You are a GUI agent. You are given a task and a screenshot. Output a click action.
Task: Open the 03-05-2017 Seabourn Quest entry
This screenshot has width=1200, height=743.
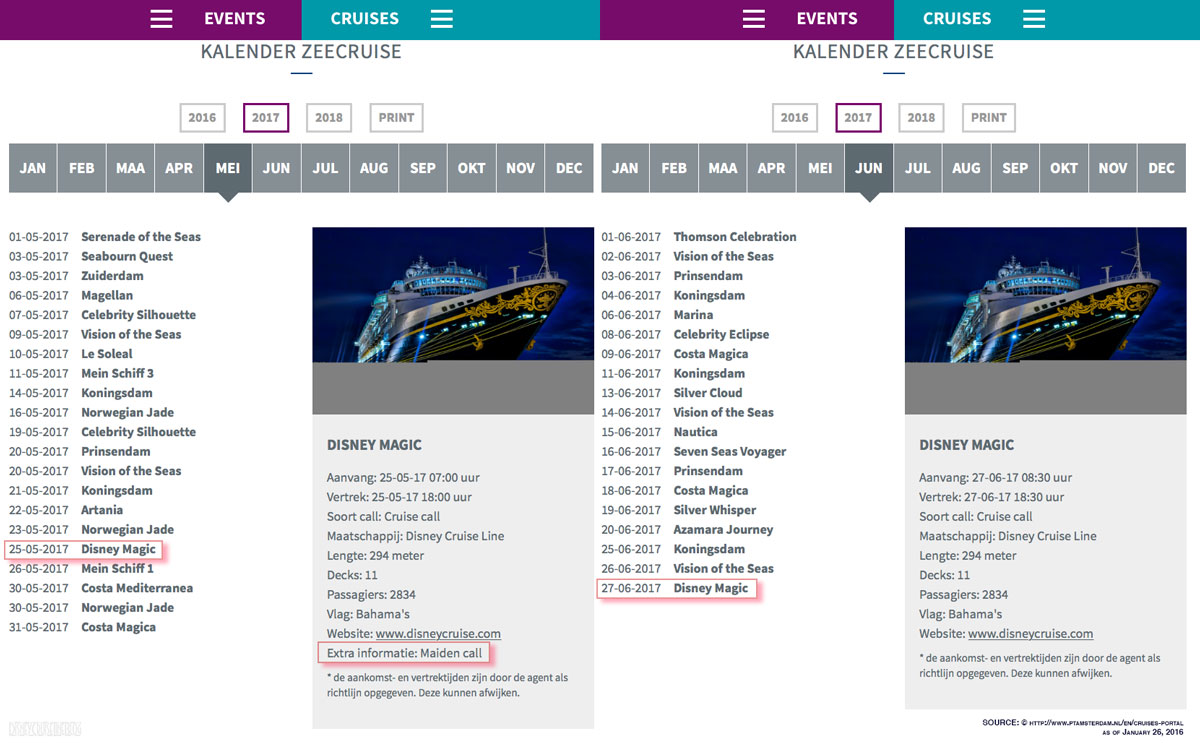[x=91, y=256]
